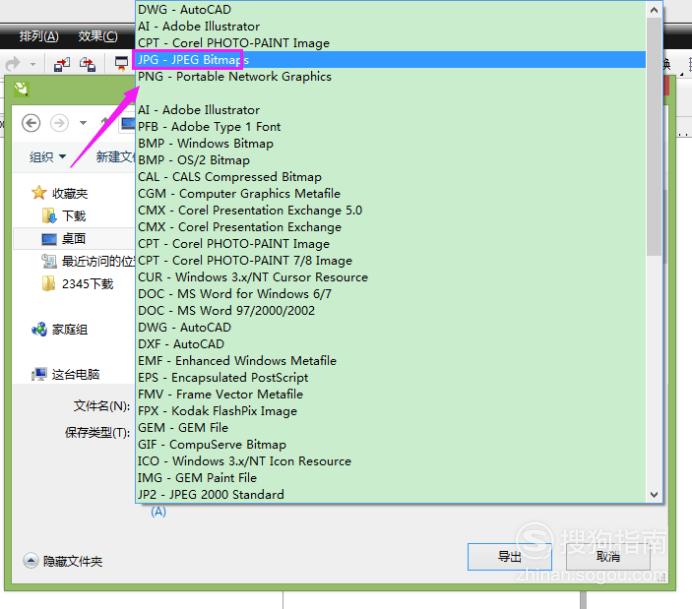
Task: Choose GIF - CompuServe Bitmap
Action: [x=391, y=444]
